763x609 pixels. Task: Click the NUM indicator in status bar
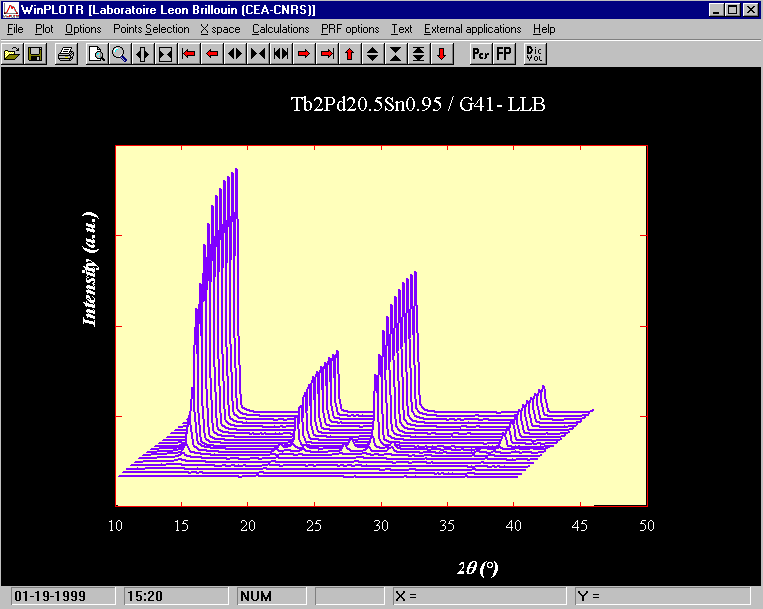coord(272,596)
